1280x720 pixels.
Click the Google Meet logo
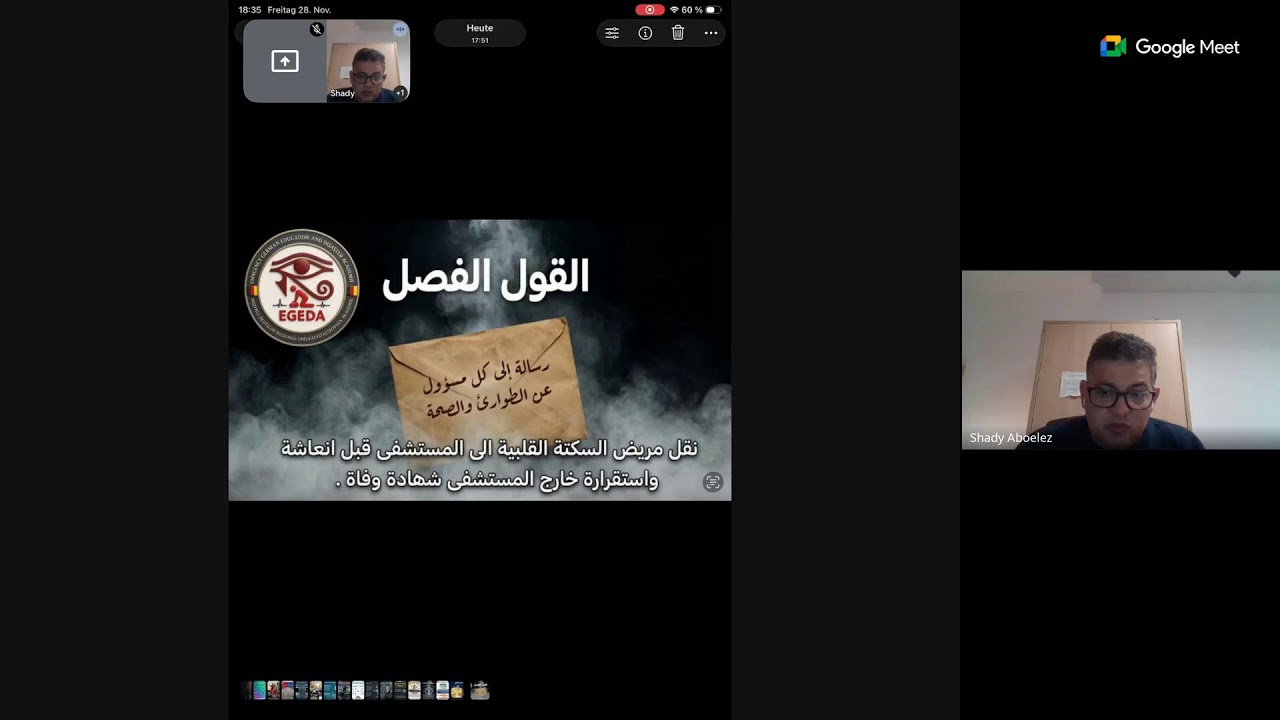click(1169, 47)
